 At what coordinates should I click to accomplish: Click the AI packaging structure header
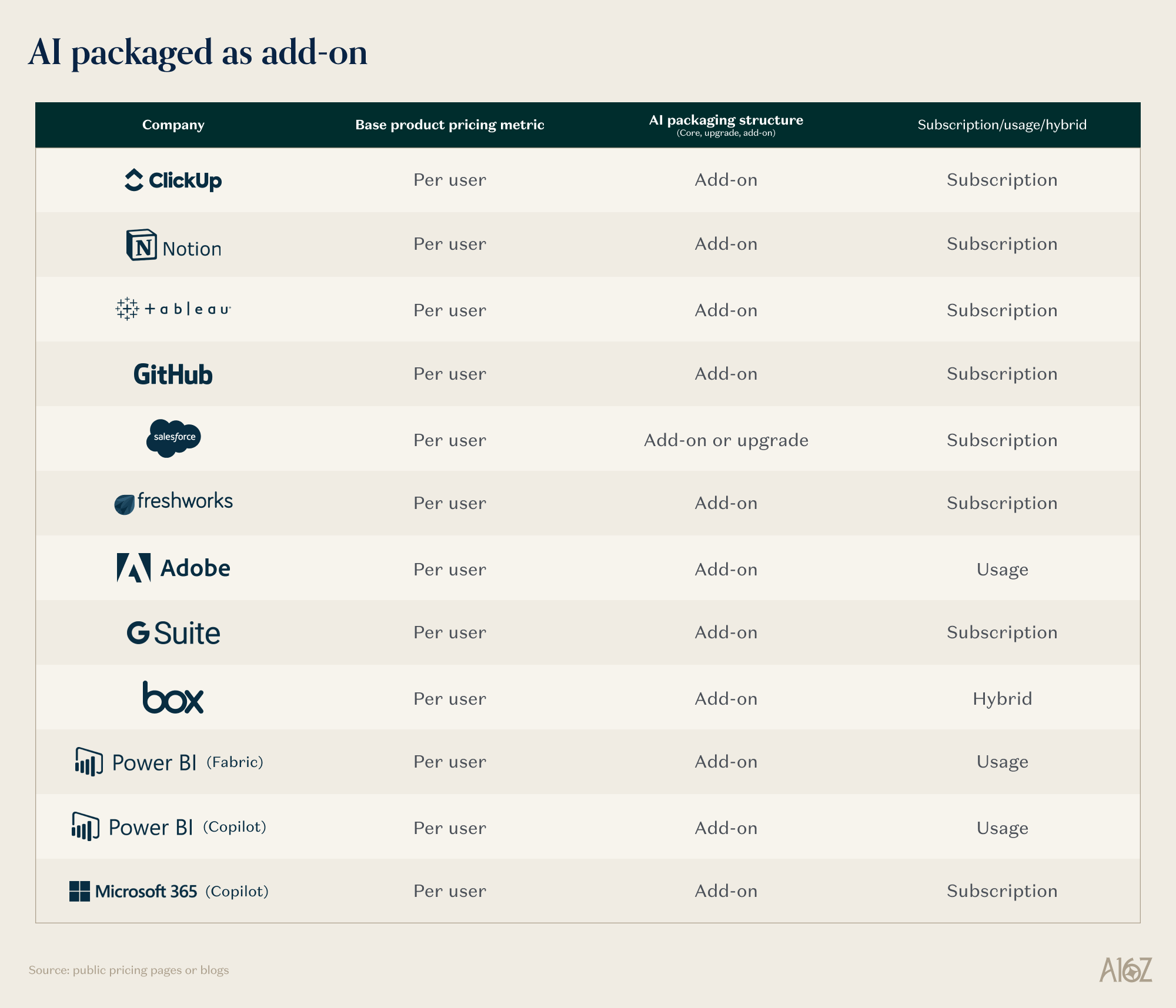[726, 121]
